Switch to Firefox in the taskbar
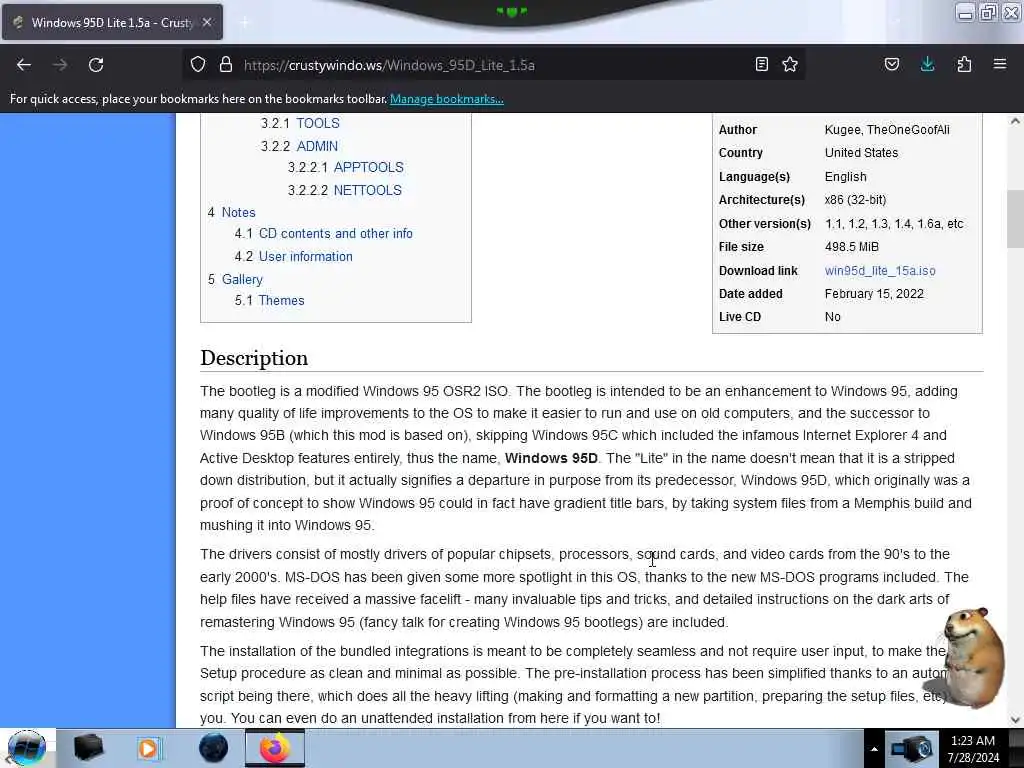Image resolution: width=1024 pixels, height=768 pixels. coord(275,748)
